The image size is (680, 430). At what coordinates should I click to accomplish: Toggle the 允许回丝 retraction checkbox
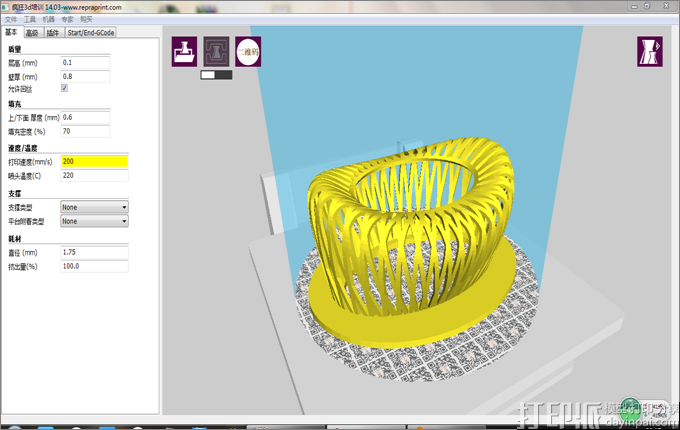[65, 89]
